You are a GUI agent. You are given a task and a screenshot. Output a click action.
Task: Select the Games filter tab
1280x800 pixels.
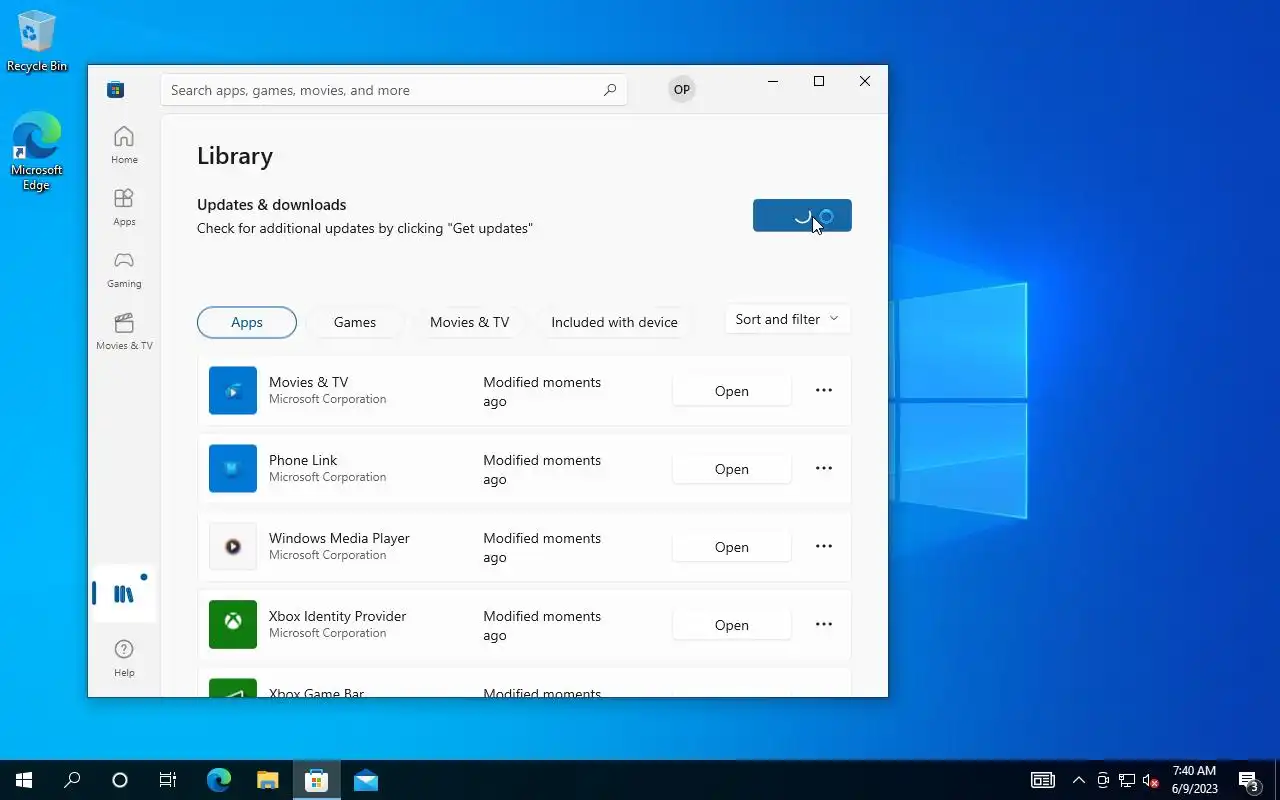355,322
